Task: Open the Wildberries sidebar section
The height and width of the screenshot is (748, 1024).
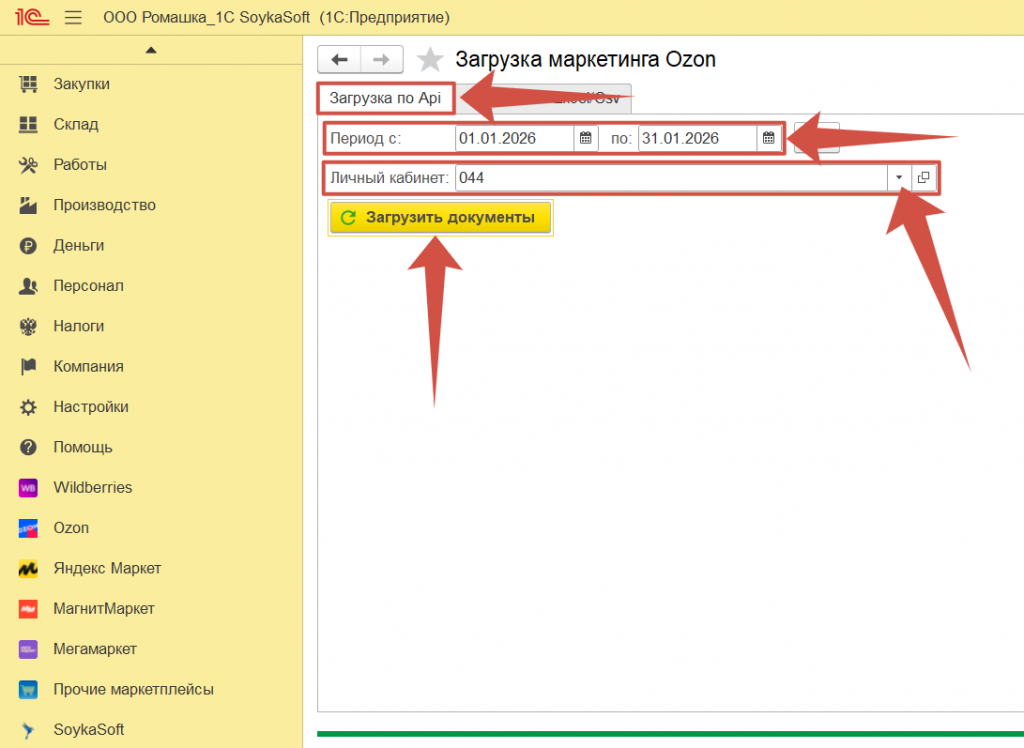Action: [92, 488]
